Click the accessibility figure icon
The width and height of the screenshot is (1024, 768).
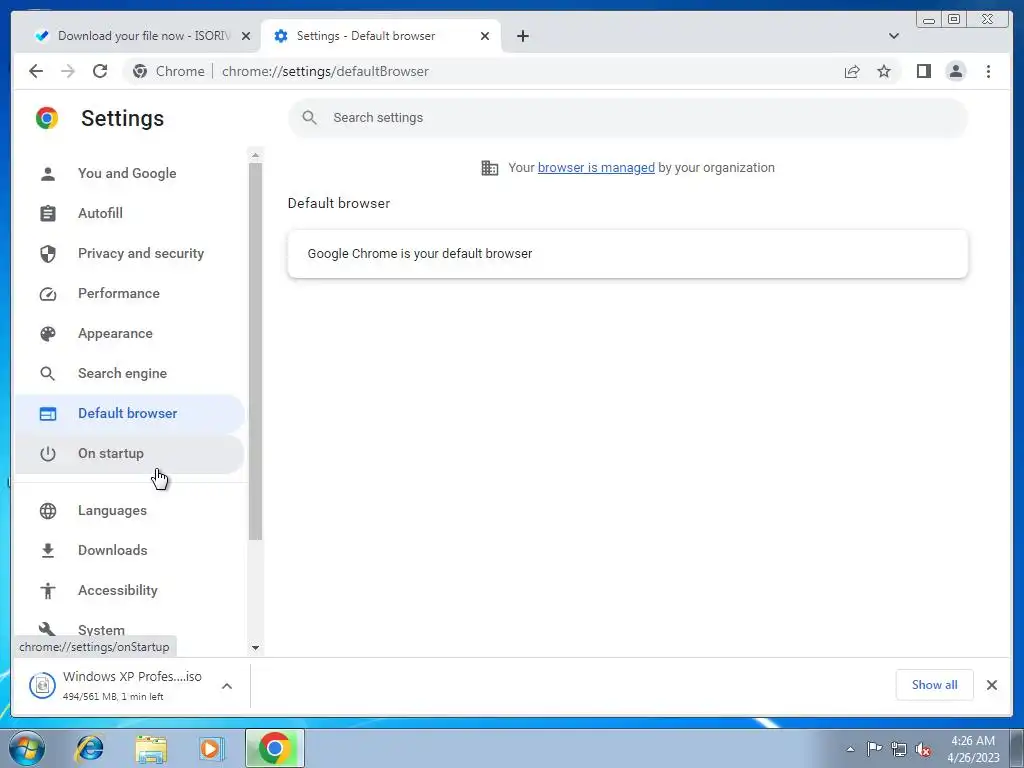click(48, 591)
